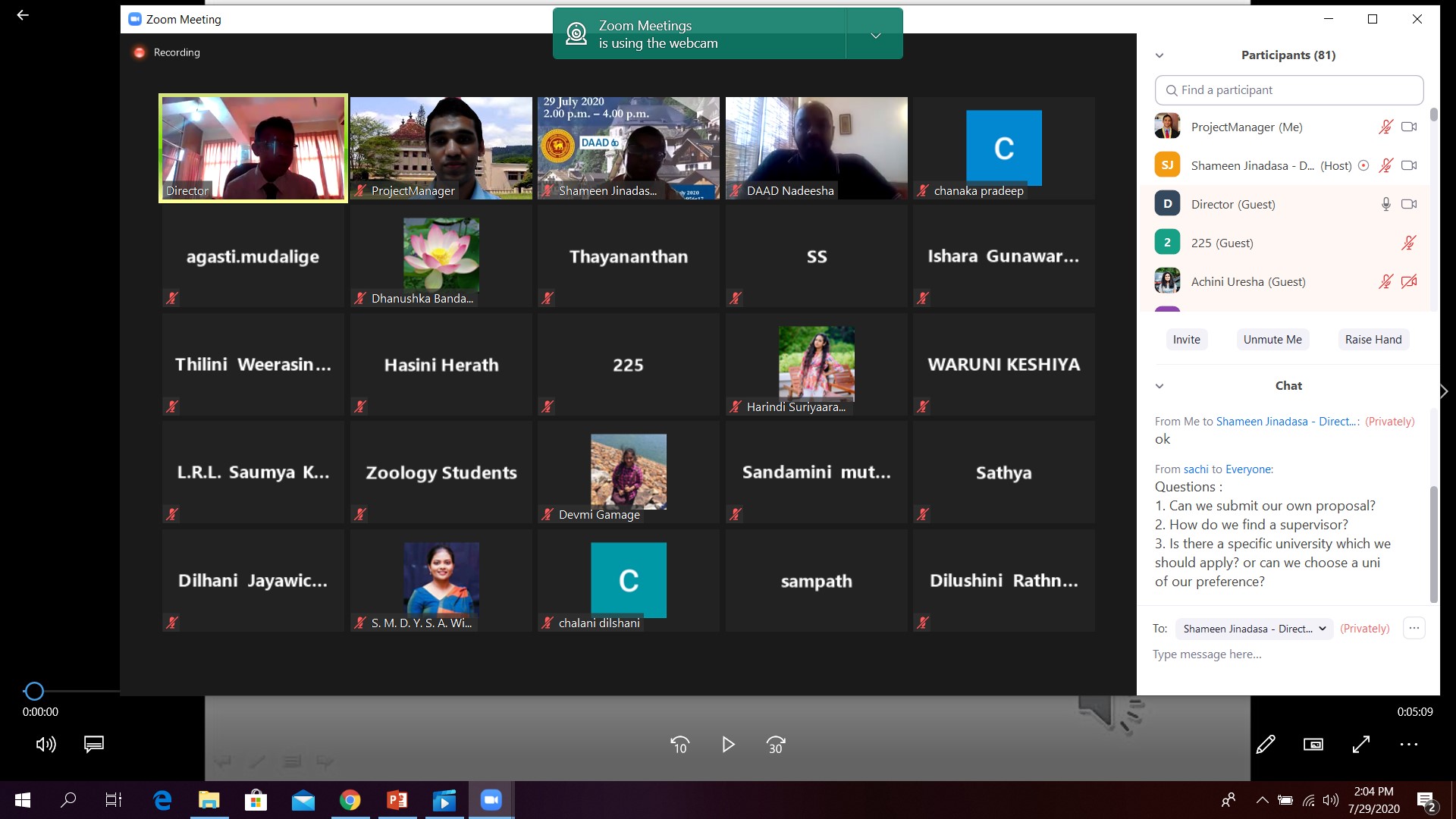Click the Hasini Herath participant tile
This screenshot has height=819, width=1456.
click(441, 365)
